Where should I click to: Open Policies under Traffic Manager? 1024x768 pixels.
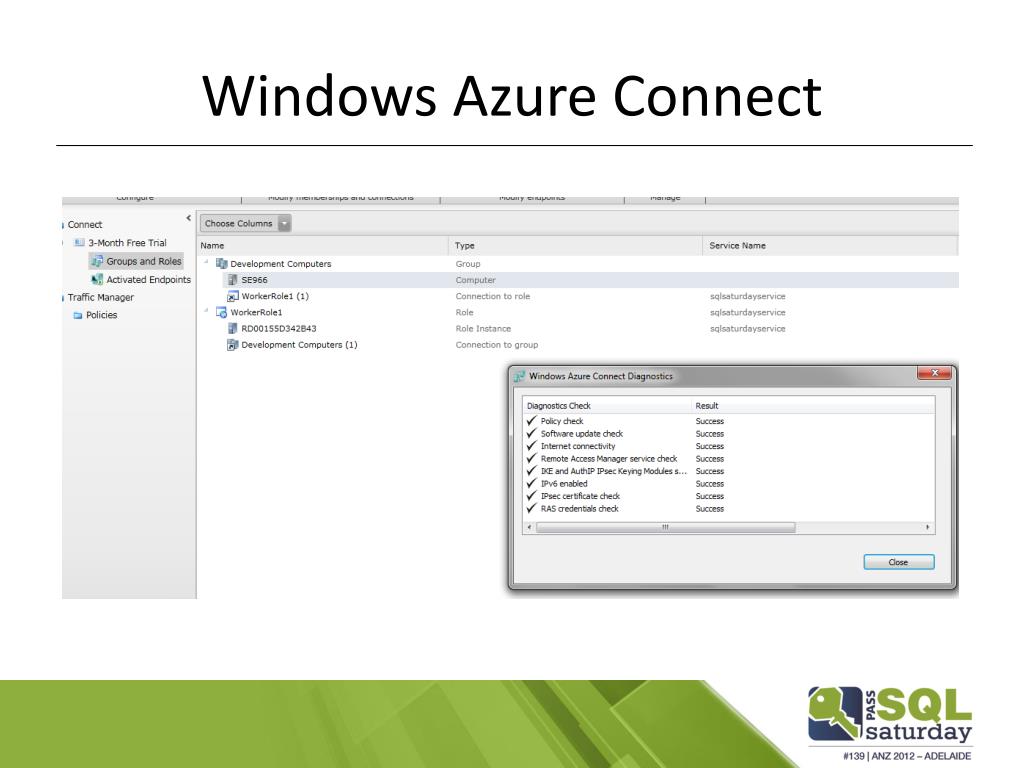[x=101, y=315]
